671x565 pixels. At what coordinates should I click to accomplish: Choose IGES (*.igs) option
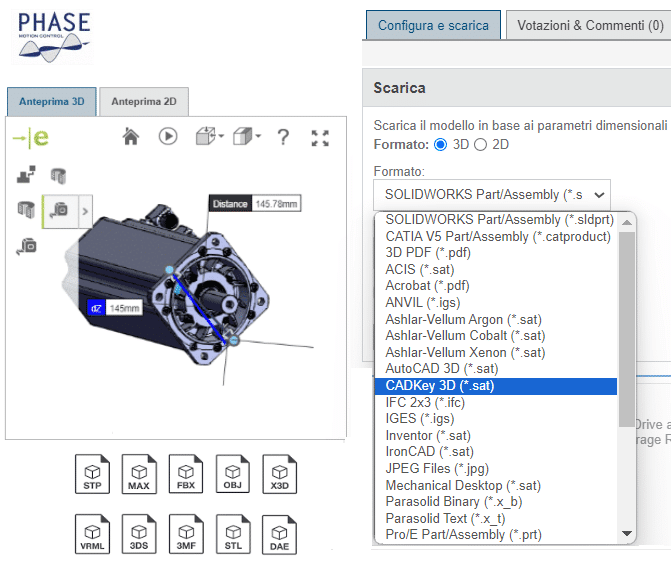496,419
